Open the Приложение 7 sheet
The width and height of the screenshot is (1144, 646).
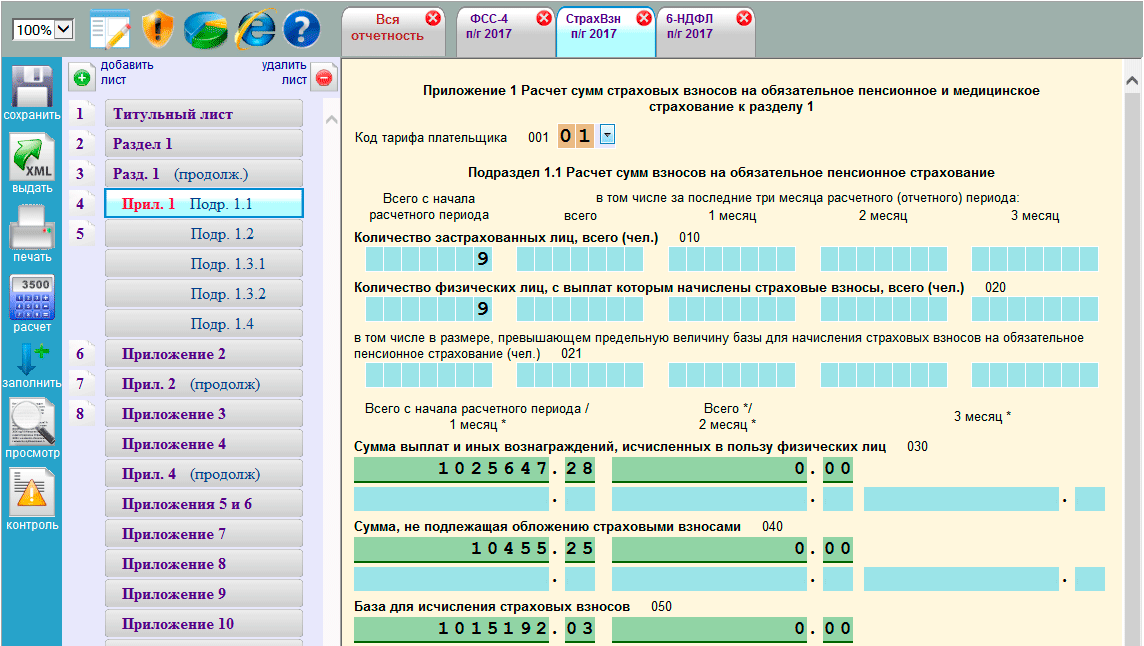(204, 534)
